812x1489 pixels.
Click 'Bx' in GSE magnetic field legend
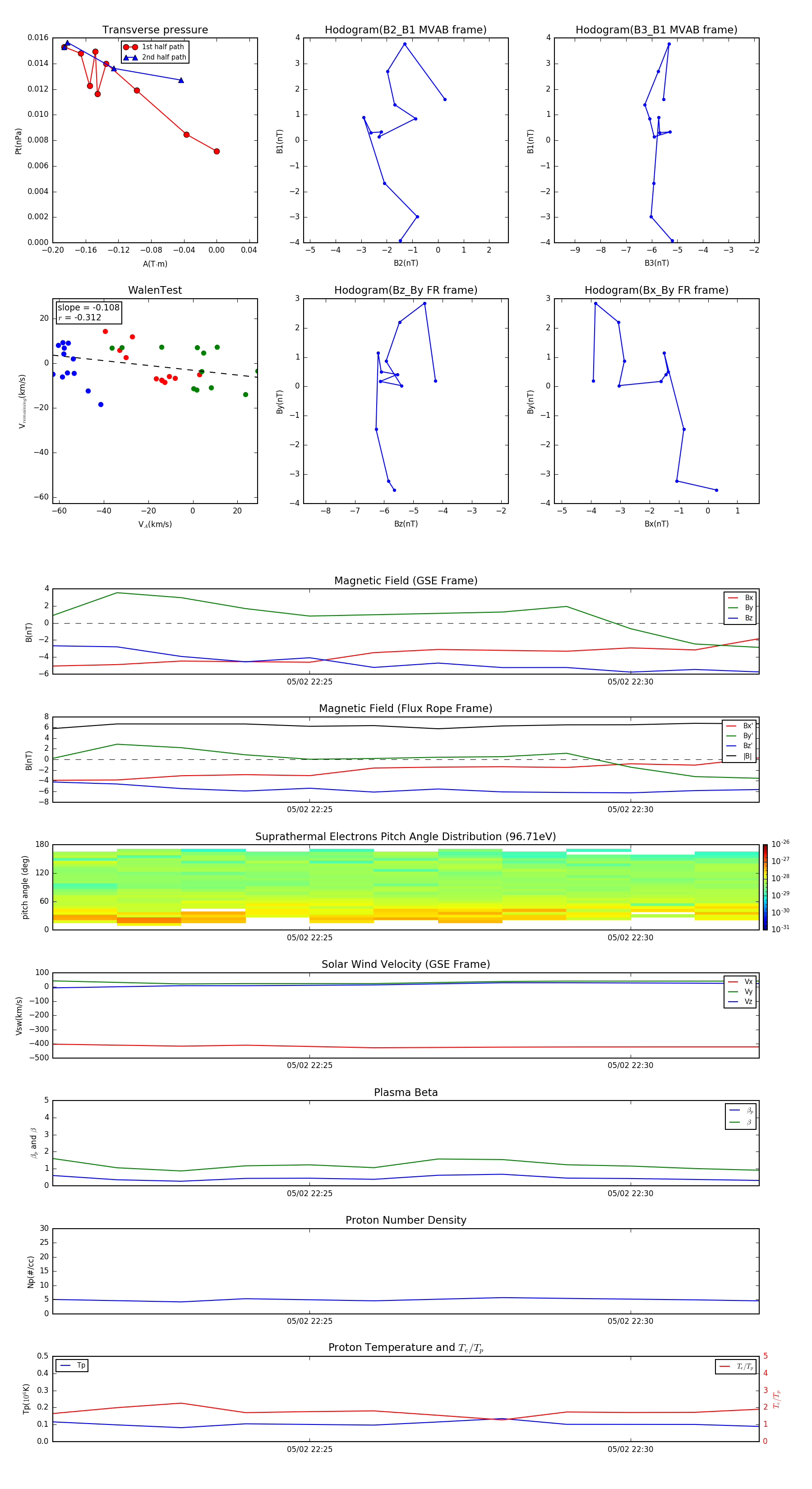(x=748, y=598)
